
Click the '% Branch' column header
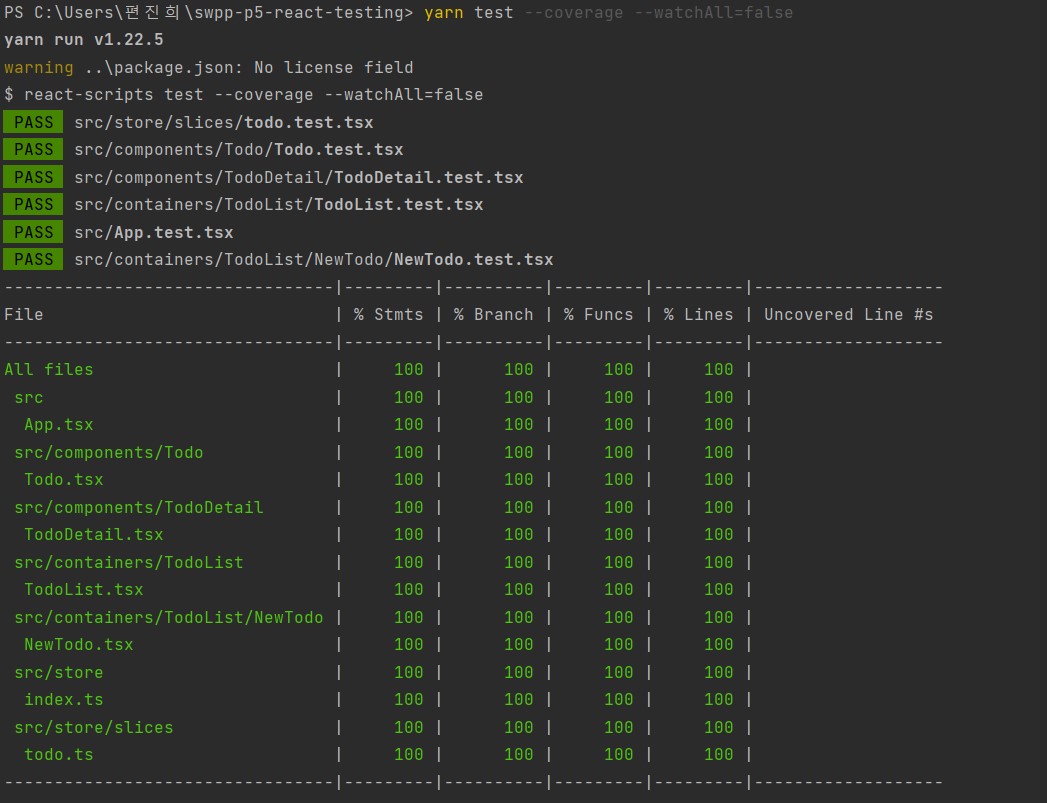(x=493, y=314)
